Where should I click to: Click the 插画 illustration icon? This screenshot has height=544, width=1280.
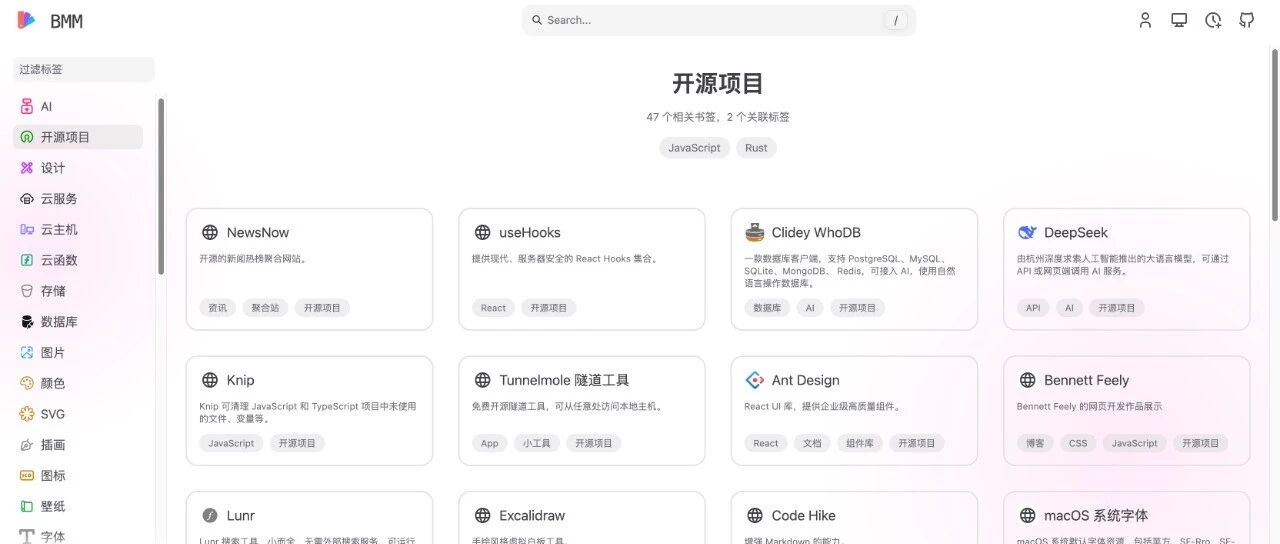coord(27,445)
